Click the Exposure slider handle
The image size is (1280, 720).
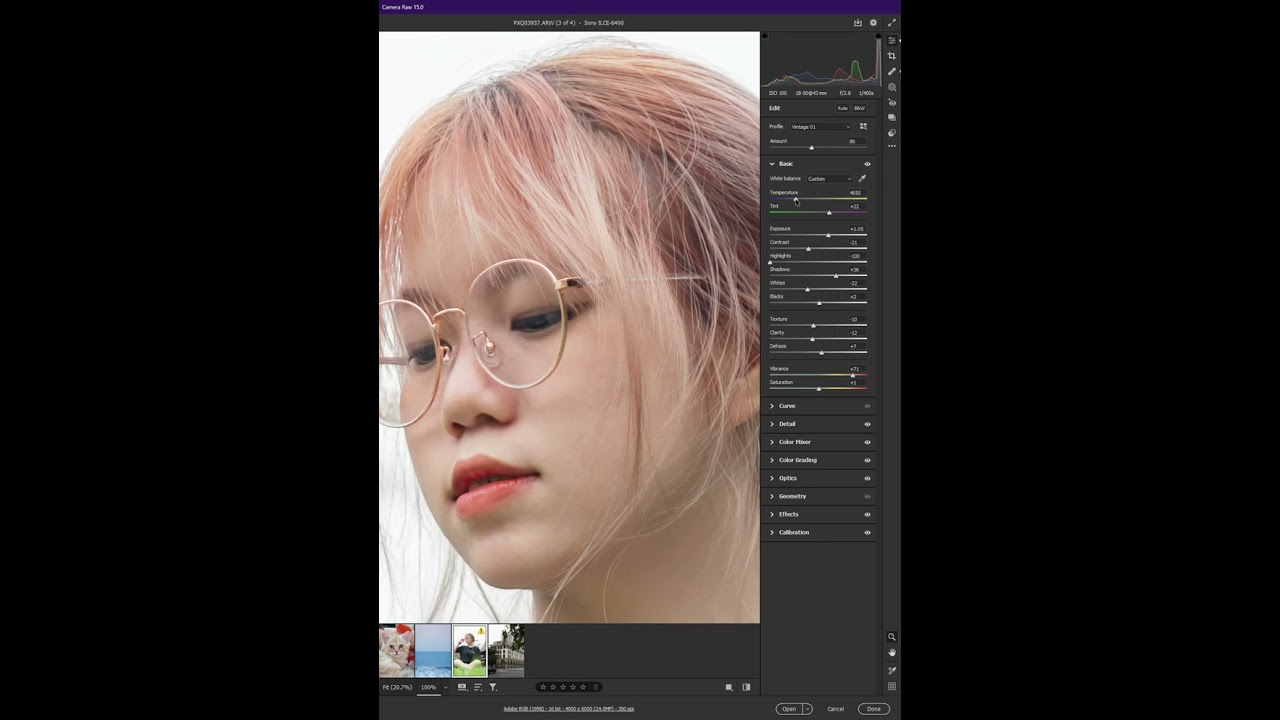[x=828, y=236]
